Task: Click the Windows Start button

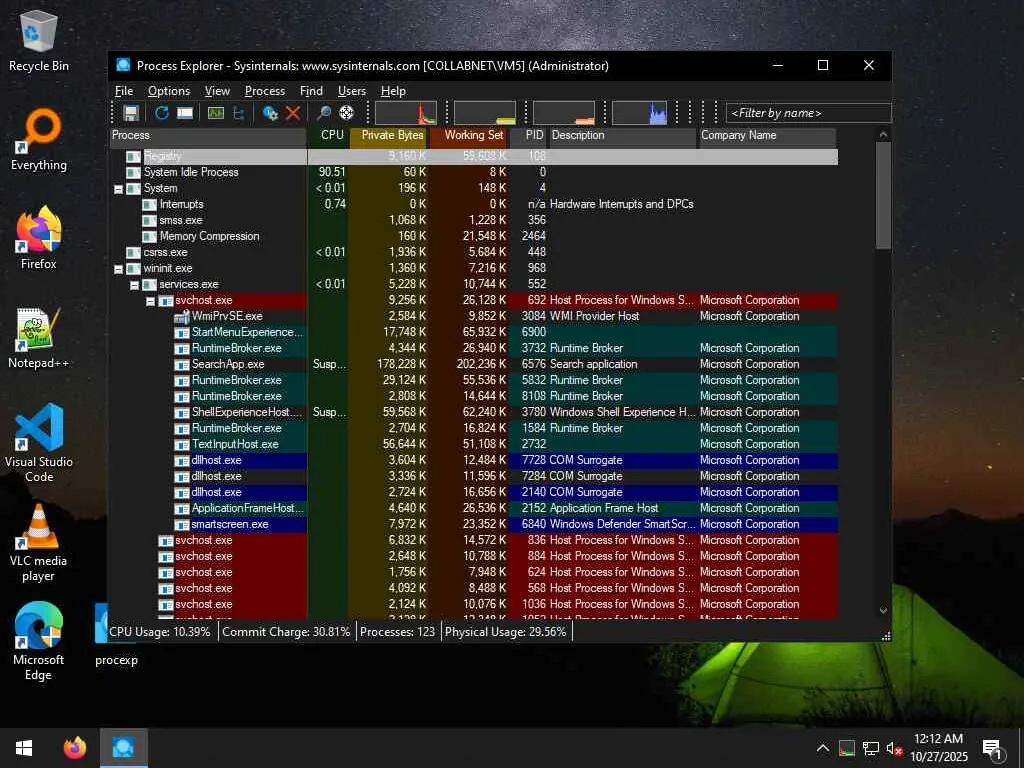Action: click(x=24, y=748)
